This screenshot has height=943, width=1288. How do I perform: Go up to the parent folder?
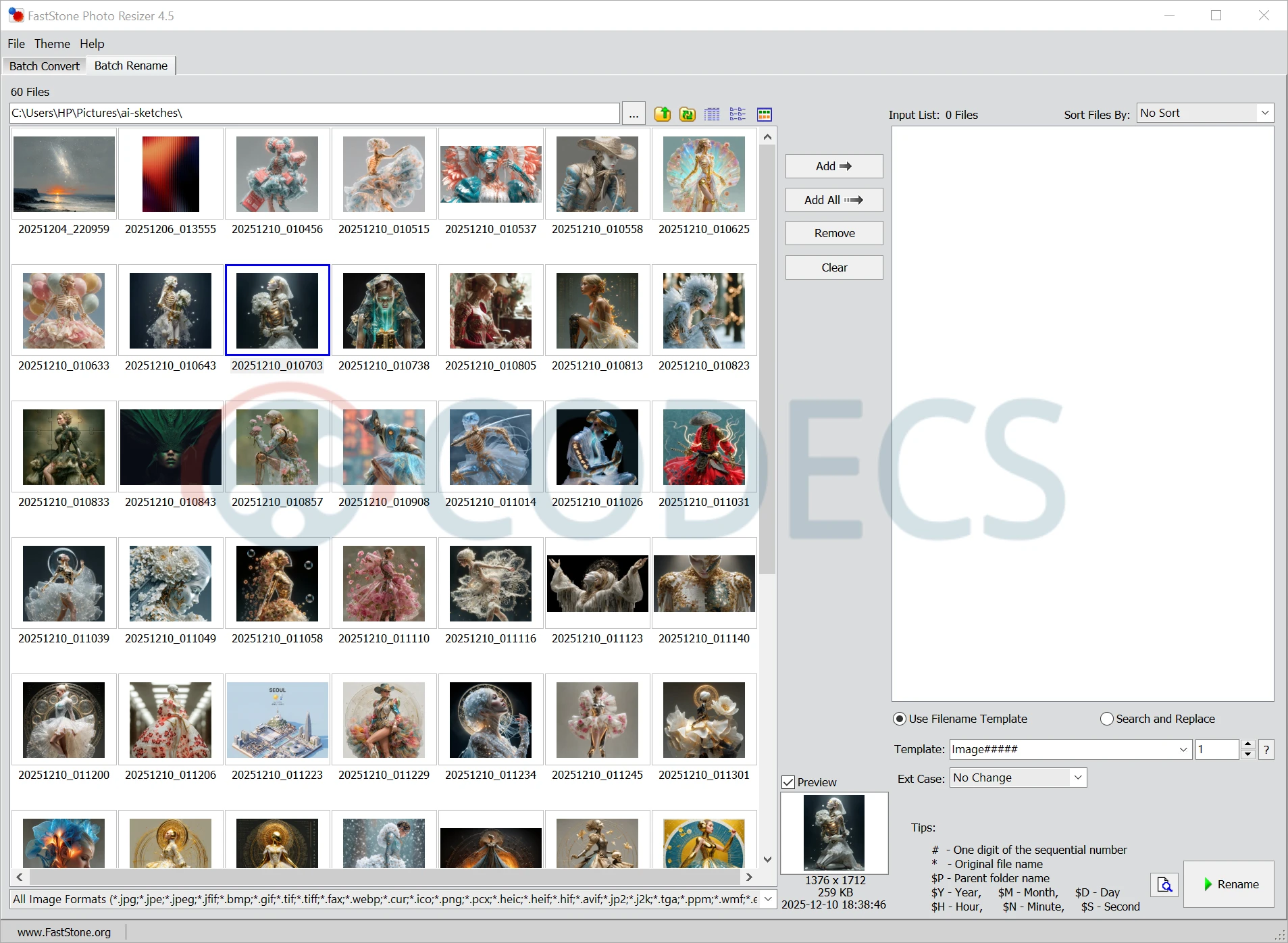tap(662, 114)
